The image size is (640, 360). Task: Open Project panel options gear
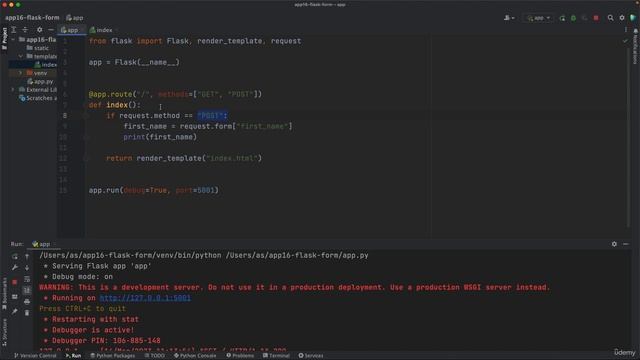39,30
